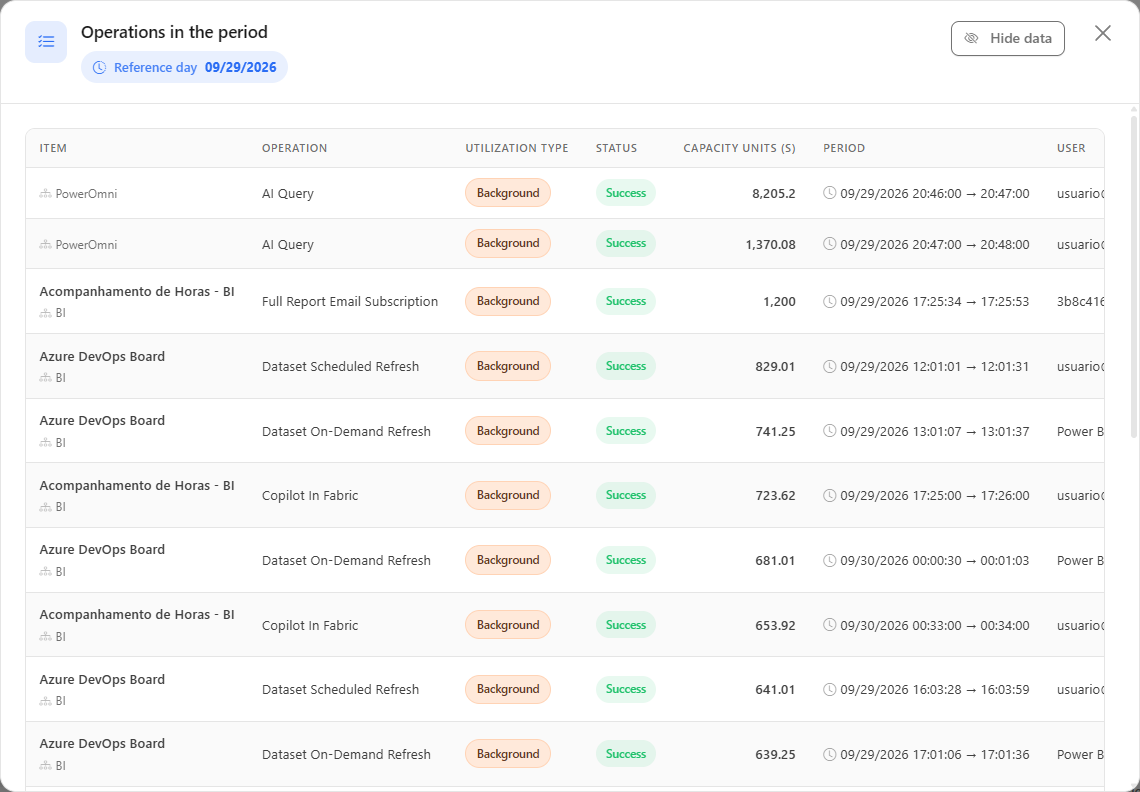Click Copilot In Fabric in the 723.62 row
This screenshot has height=792, width=1140.
point(310,495)
